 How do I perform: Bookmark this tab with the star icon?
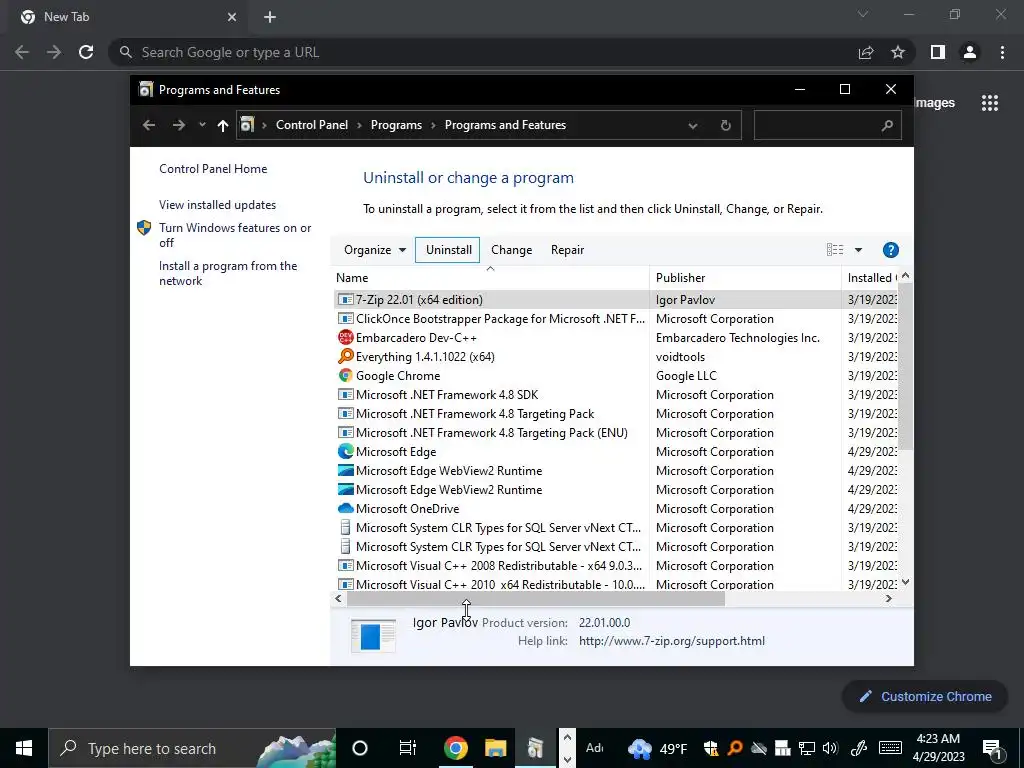898,52
